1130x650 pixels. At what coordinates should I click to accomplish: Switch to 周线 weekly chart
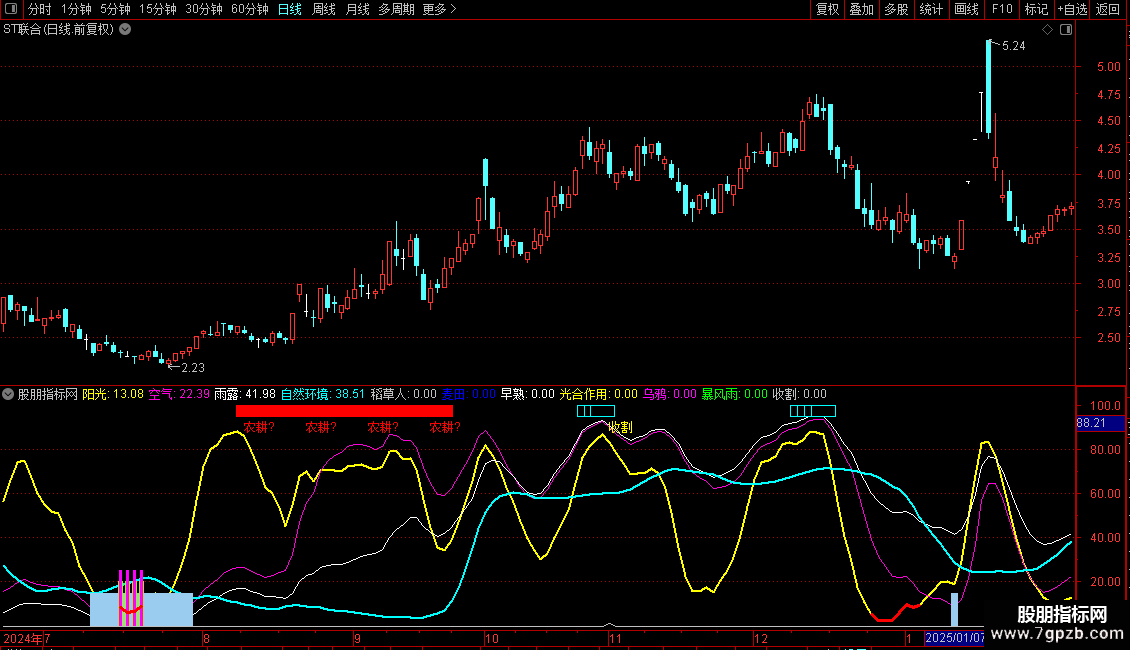(x=324, y=9)
